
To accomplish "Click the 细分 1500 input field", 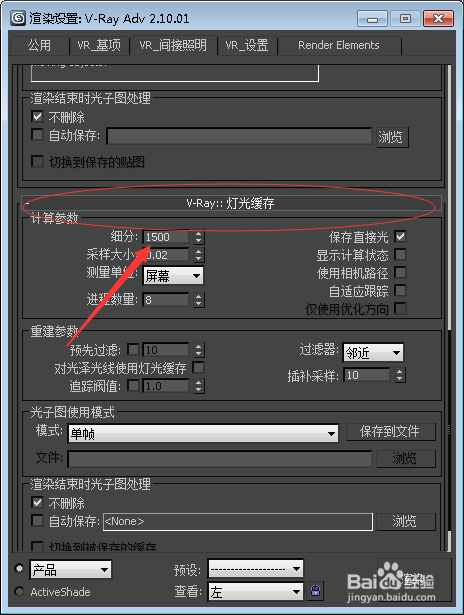I will click(x=166, y=237).
